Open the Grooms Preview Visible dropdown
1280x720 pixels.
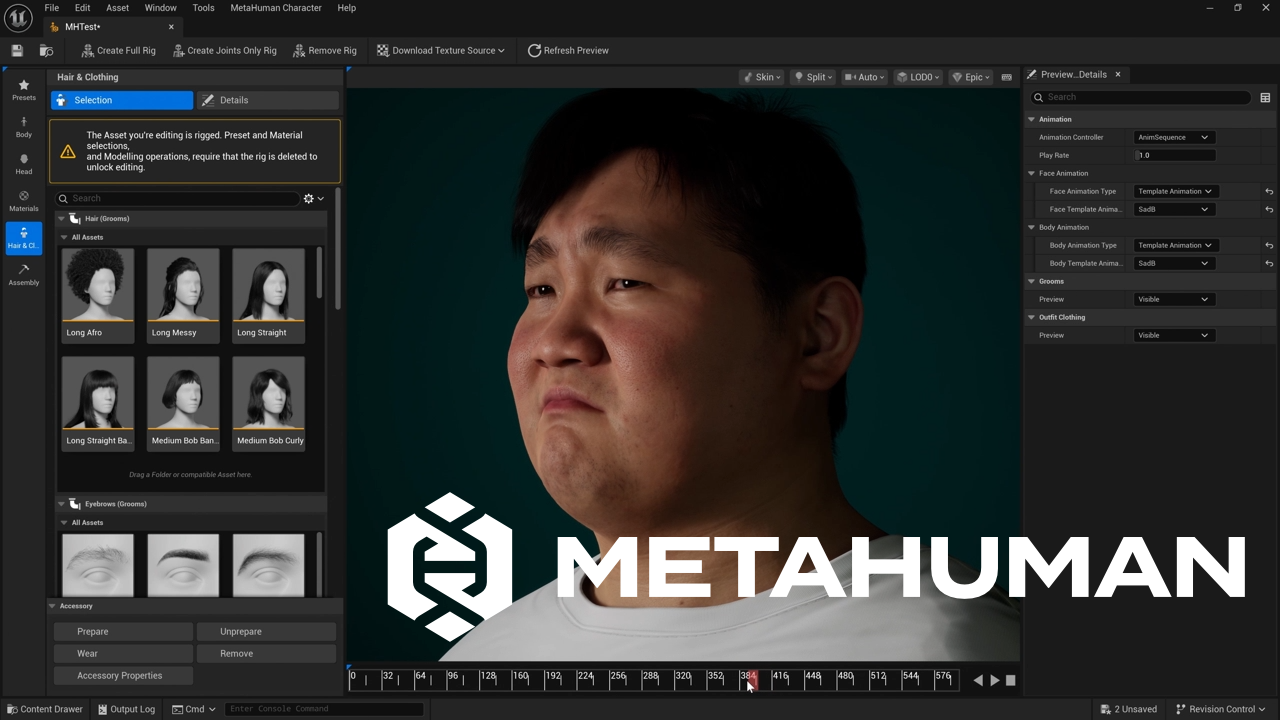pyautogui.click(x=1174, y=299)
